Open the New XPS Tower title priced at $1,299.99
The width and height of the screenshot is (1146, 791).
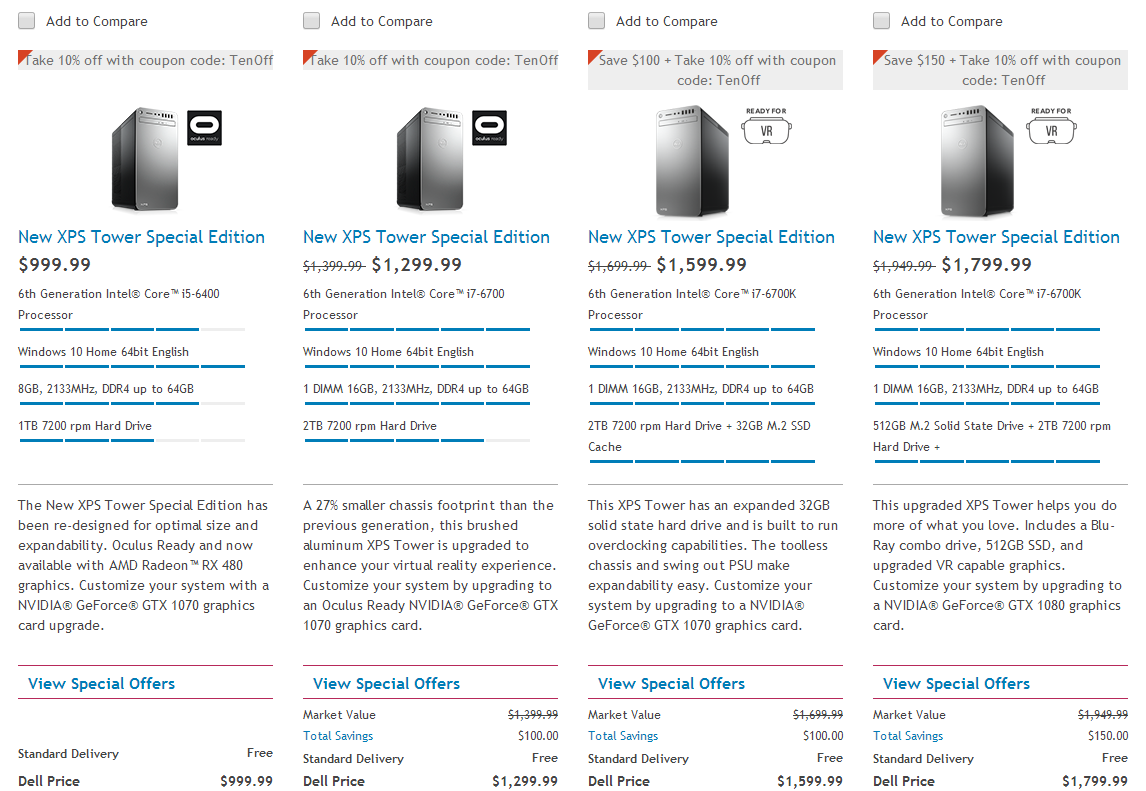tap(426, 237)
